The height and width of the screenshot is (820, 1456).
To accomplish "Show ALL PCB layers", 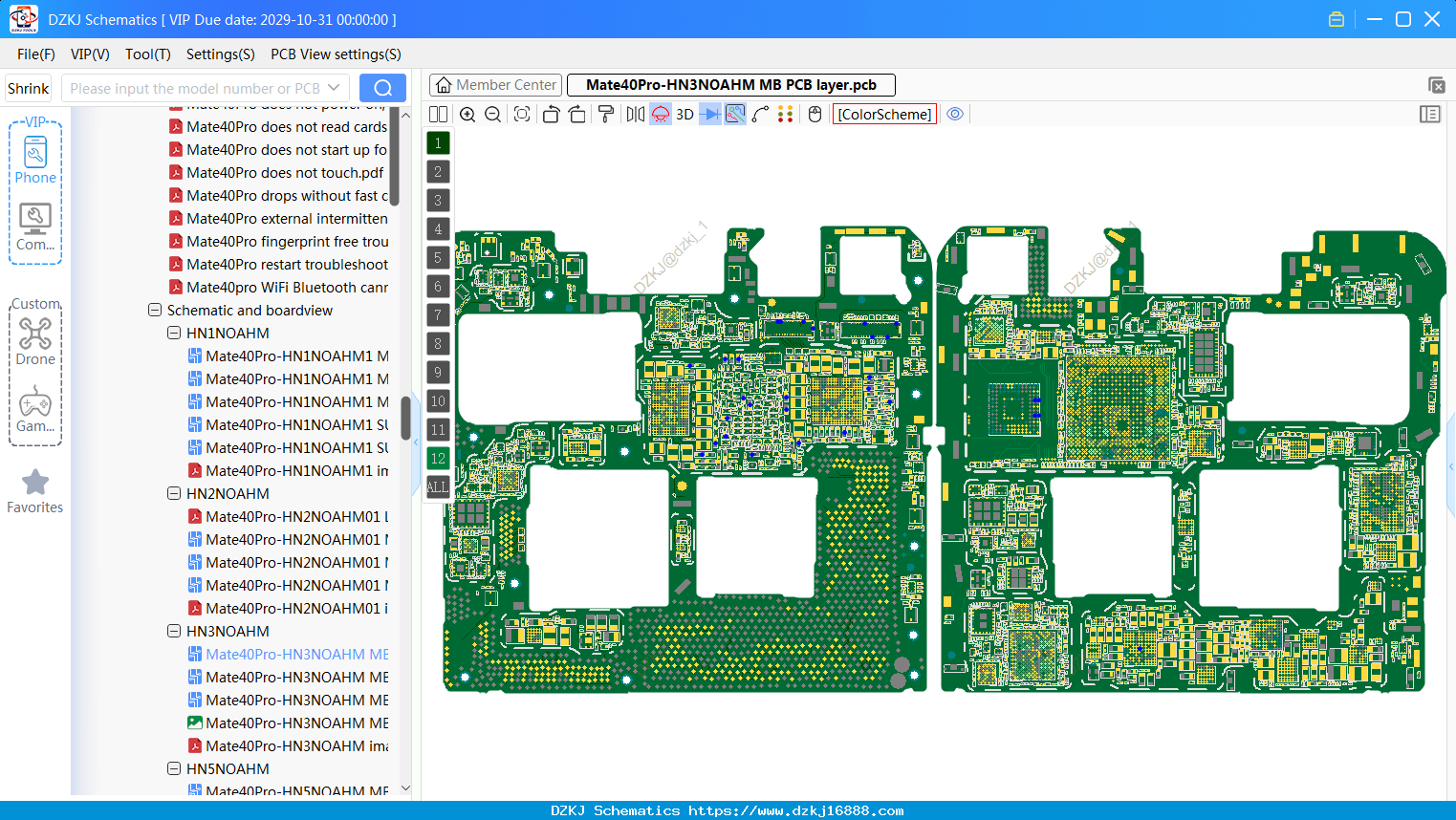I will click(x=438, y=487).
